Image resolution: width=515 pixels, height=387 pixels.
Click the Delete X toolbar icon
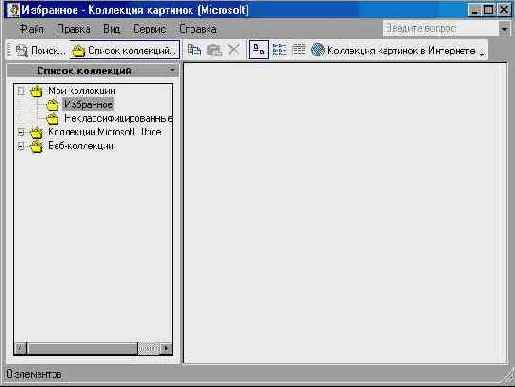coord(234,50)
